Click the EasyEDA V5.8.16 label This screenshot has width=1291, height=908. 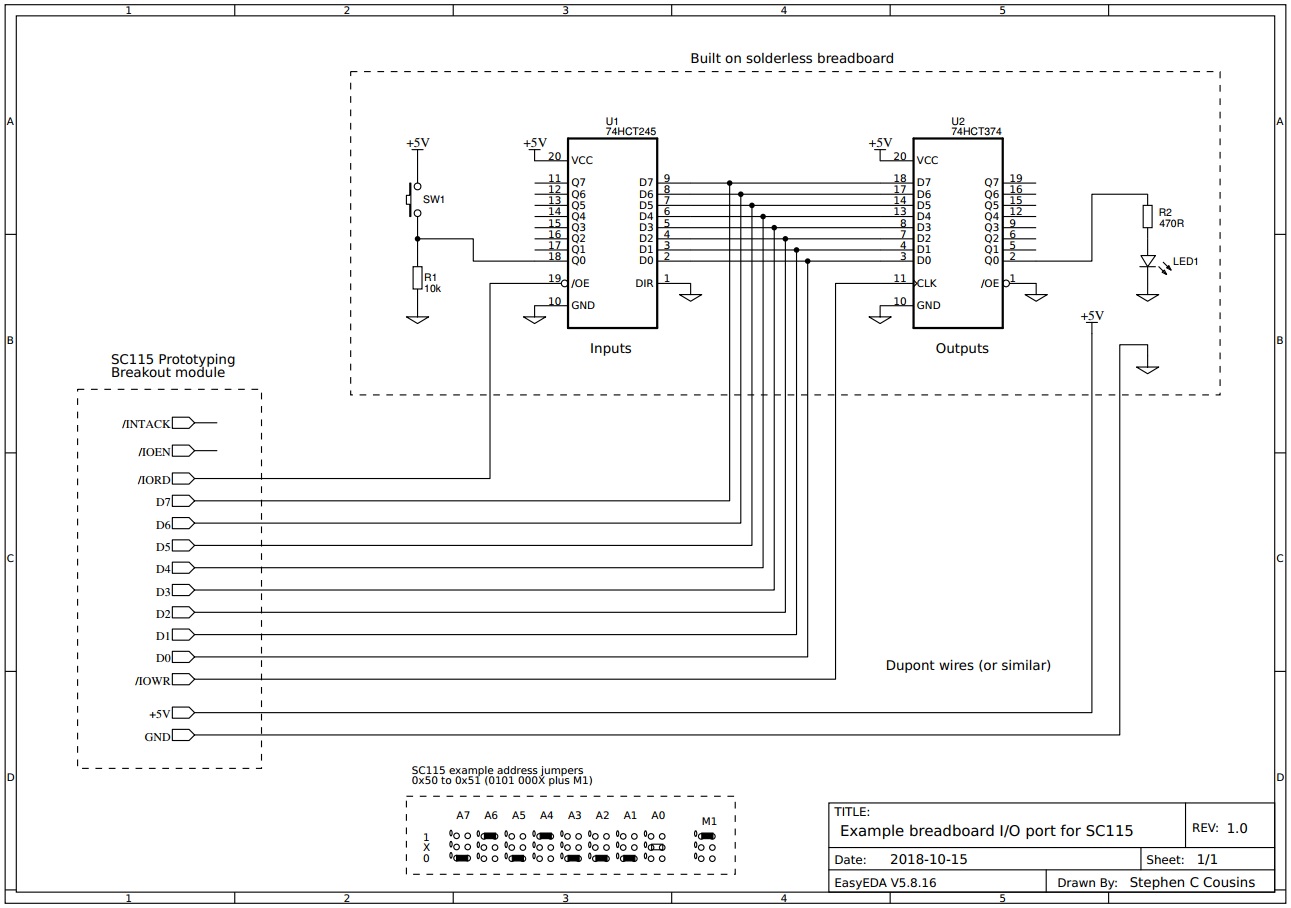tap(886, 882)
